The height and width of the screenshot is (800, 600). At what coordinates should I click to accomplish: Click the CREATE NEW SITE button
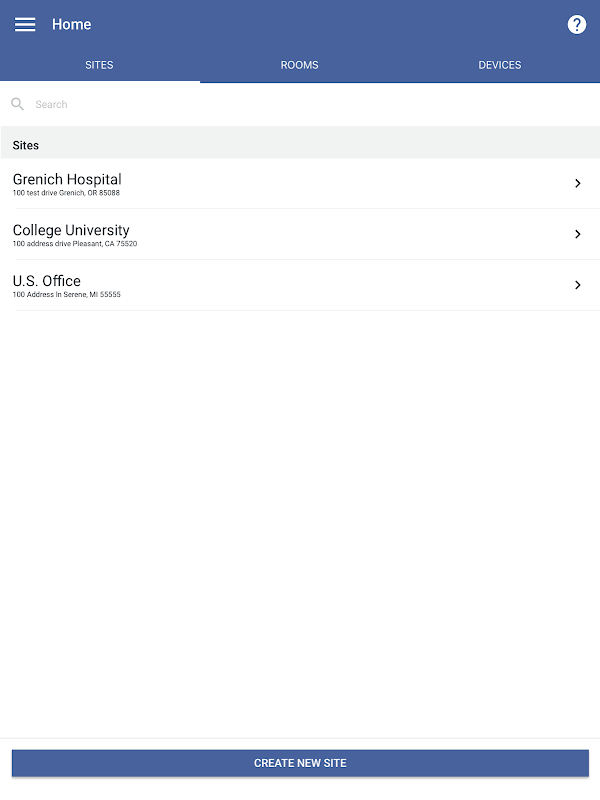coord(300,763)
